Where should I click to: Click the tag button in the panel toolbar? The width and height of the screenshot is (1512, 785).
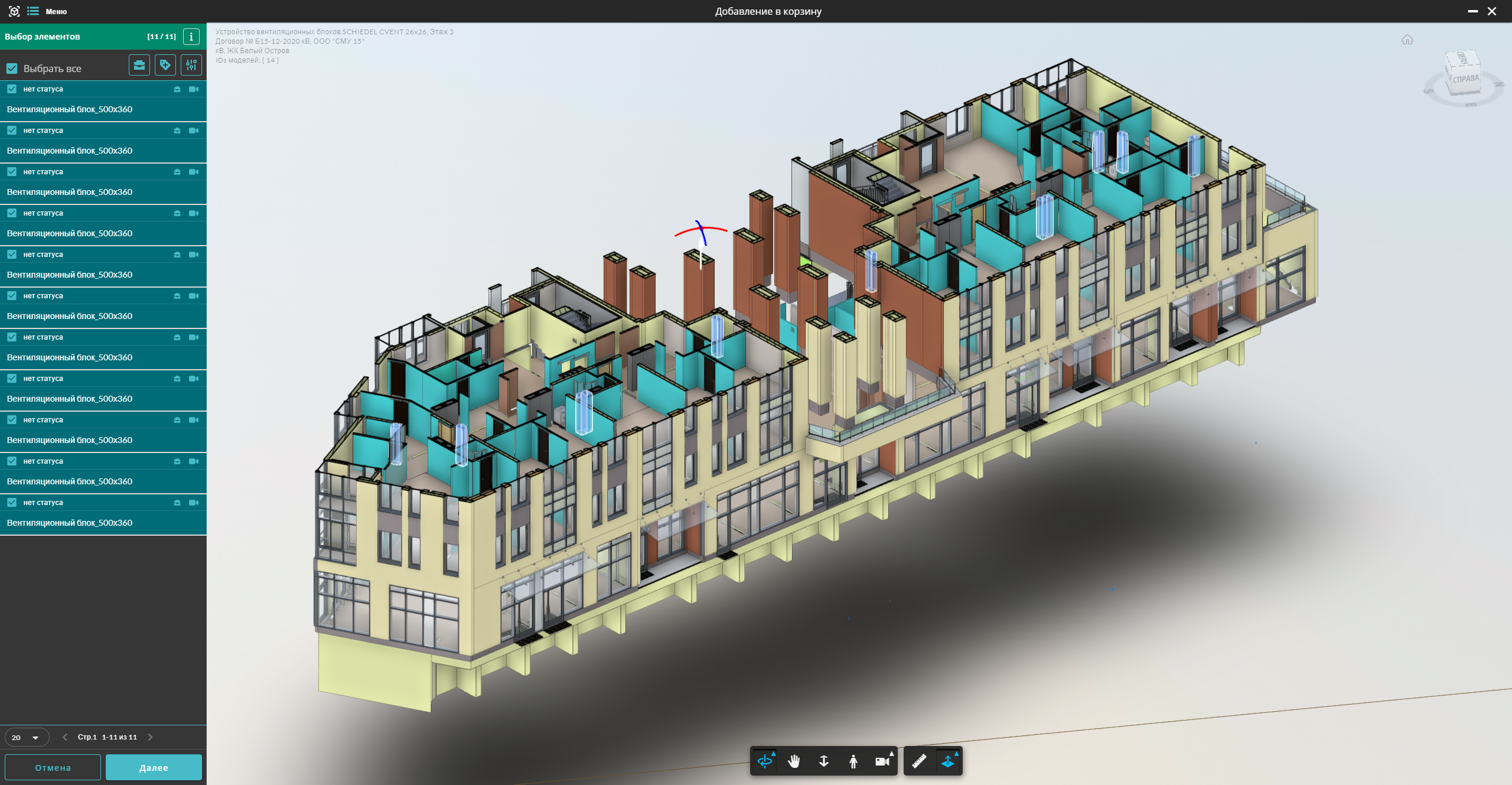tap(165, 65)
